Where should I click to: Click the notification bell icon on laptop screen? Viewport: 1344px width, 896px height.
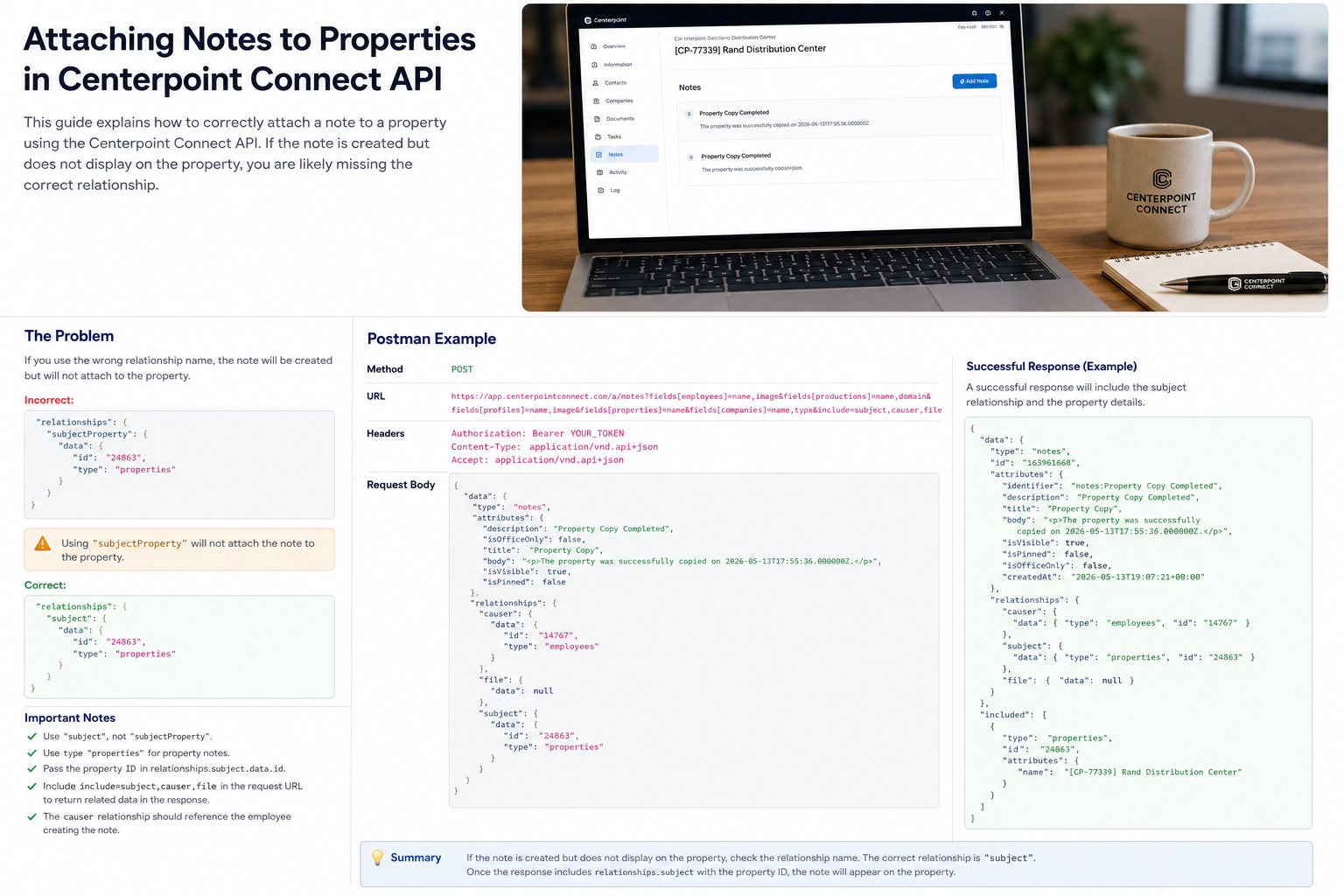tap(974, 13)
